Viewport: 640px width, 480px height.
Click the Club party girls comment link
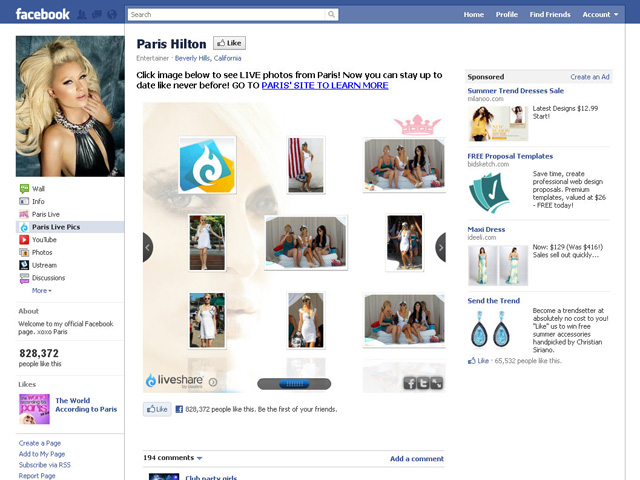(211, 478)
